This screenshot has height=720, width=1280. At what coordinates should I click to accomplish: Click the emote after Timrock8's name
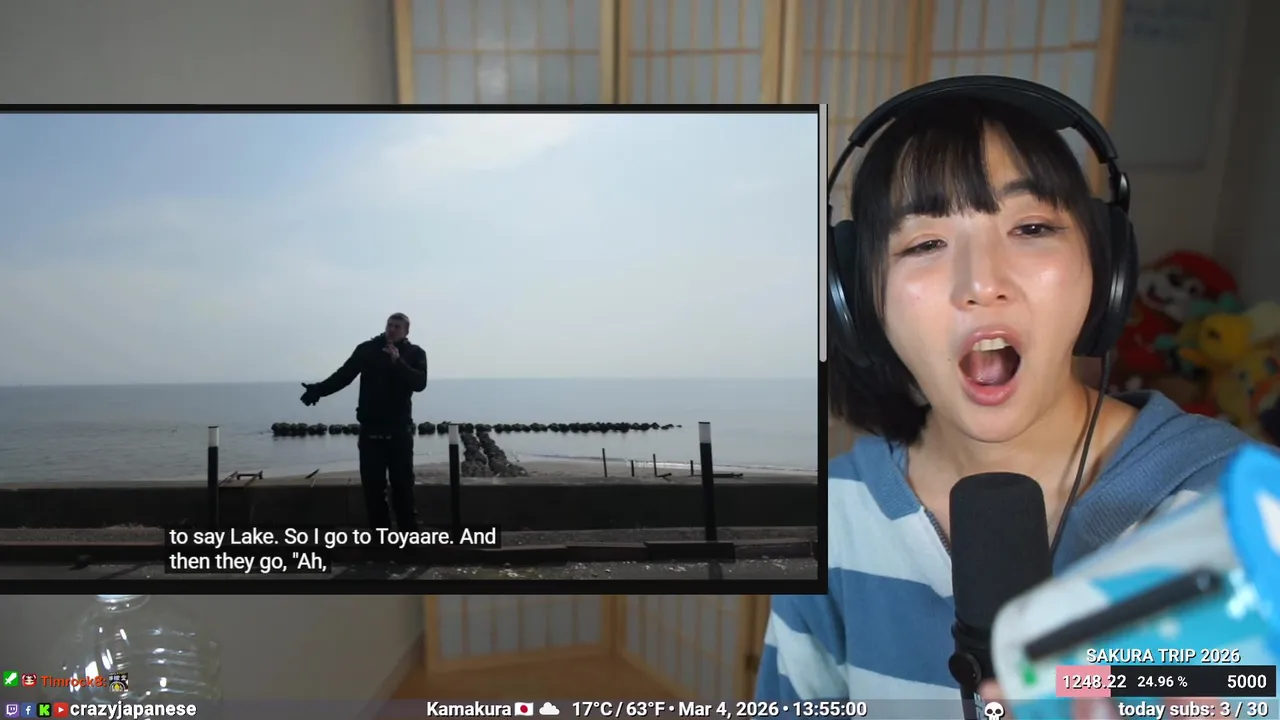point(119,682)
